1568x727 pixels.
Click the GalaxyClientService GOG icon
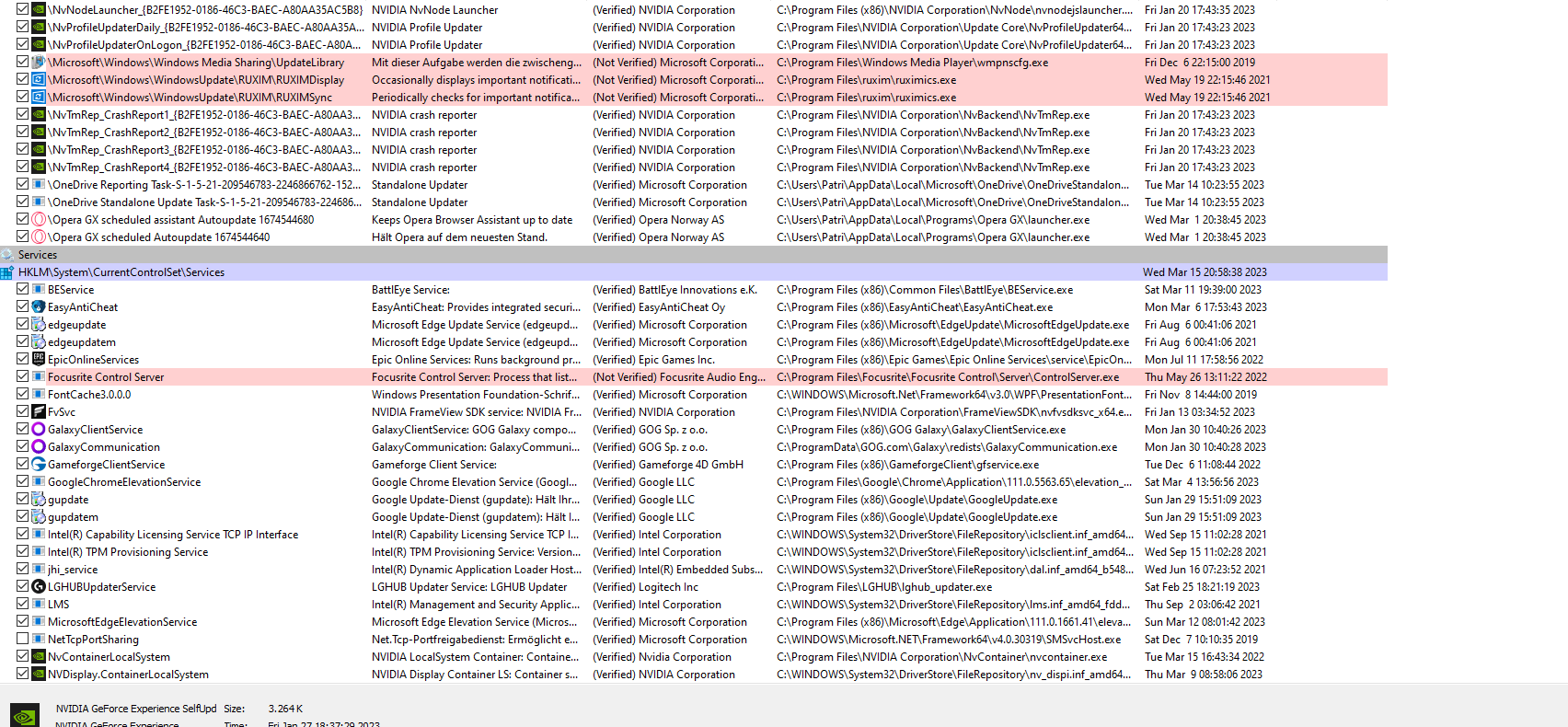click(39, 430)
